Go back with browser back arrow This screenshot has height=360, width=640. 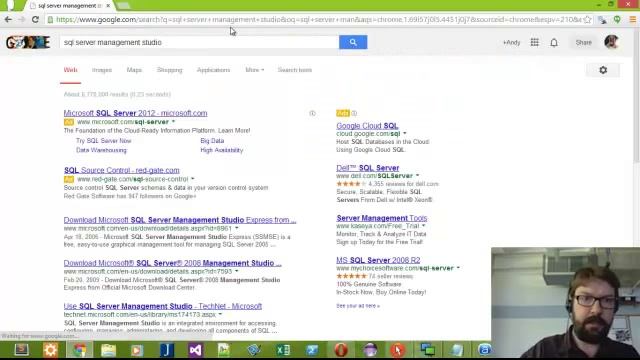8,19
